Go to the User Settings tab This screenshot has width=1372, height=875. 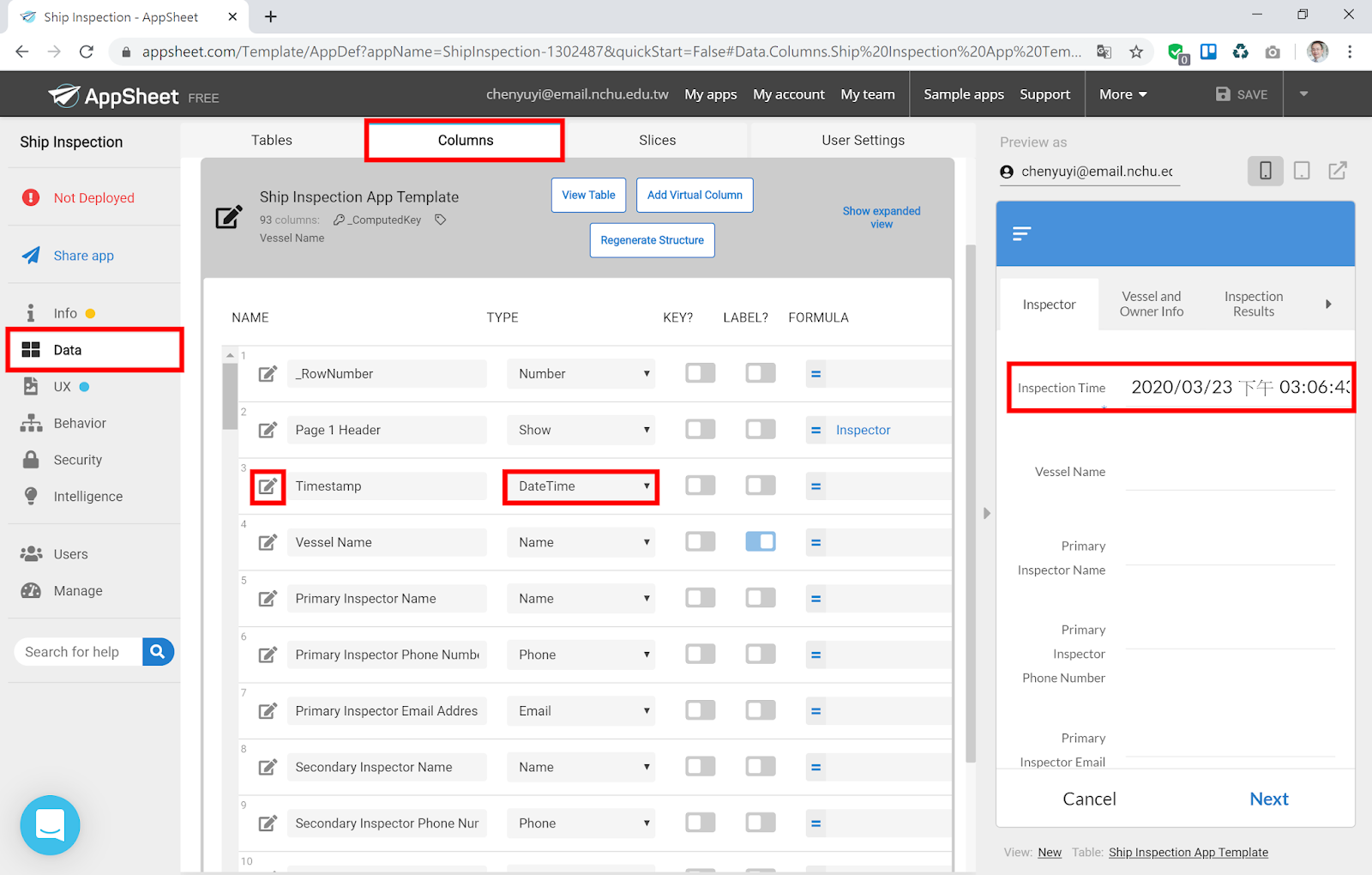[864, 141]
